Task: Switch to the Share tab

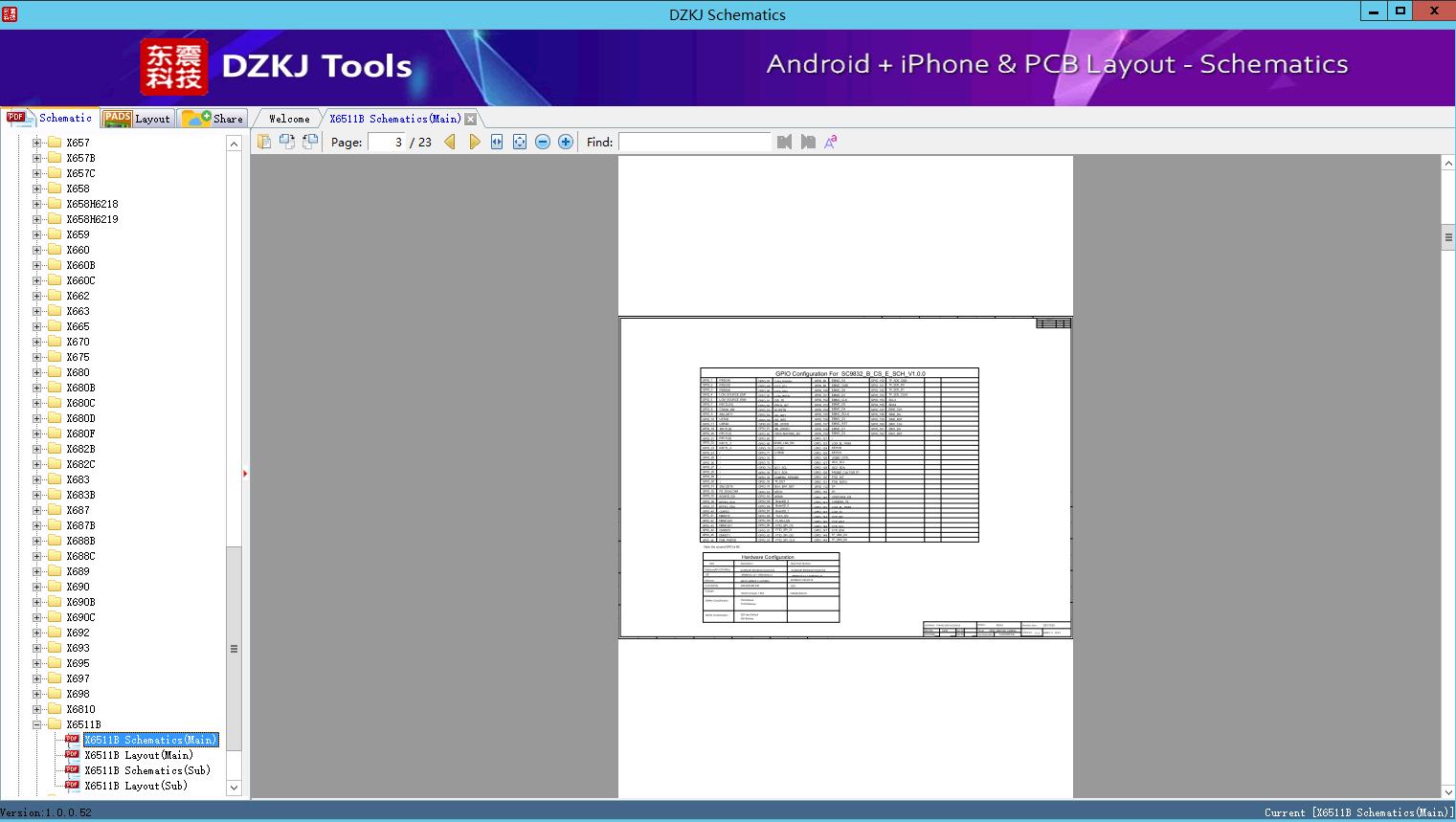Action: click(x=213, y=119)
